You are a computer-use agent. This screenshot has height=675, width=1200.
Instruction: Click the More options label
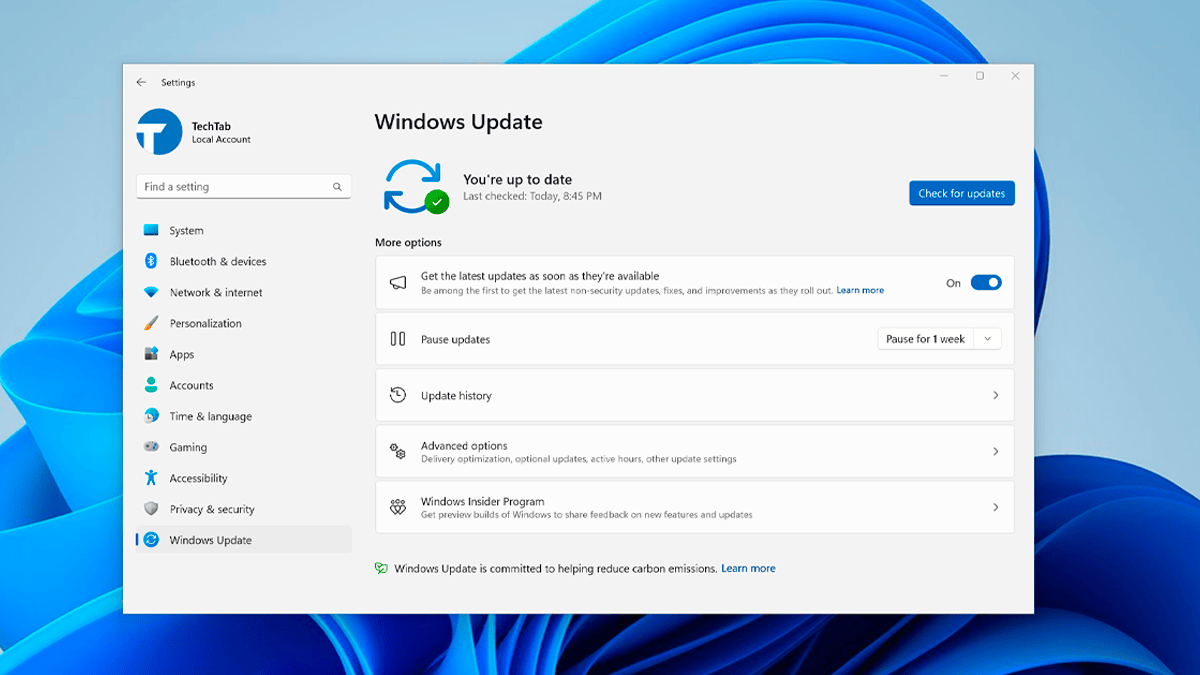click(x=408, y=243)
